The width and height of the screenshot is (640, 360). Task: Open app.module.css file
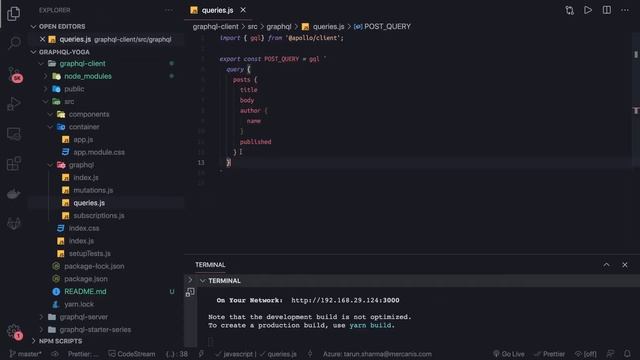pyautogui.click(x=99, y=152)
